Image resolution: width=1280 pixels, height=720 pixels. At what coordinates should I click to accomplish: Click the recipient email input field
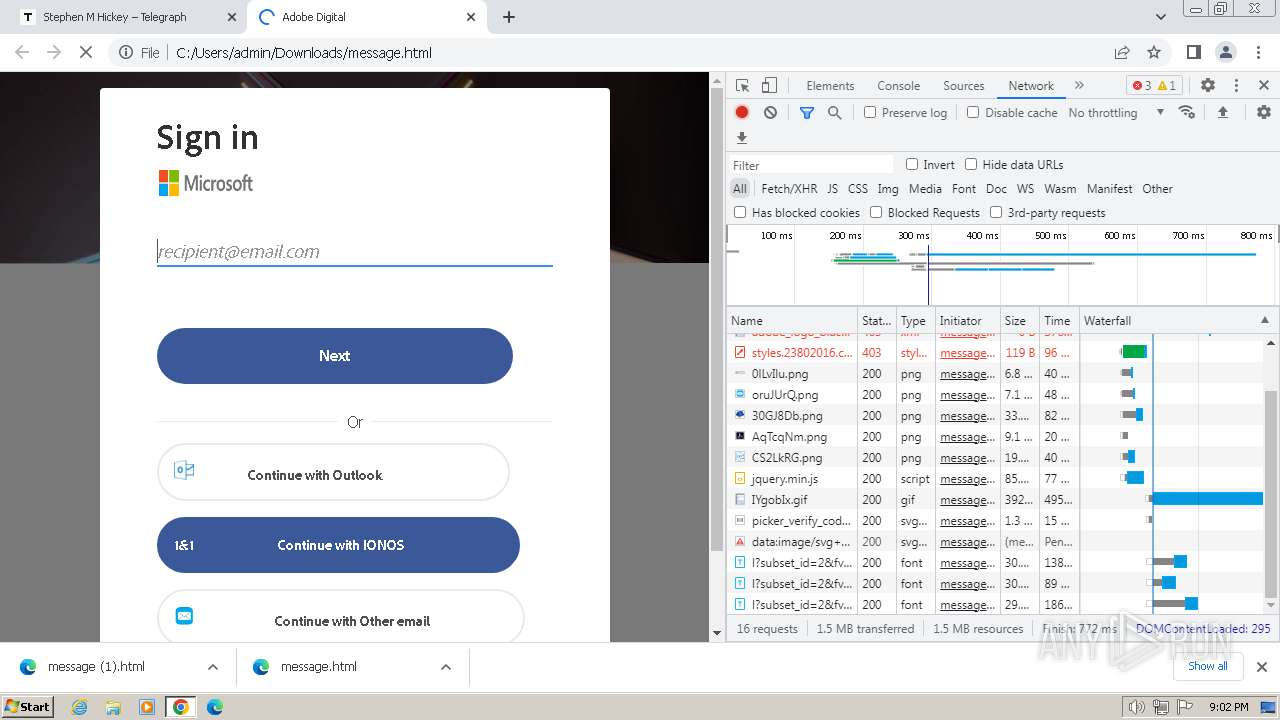[355, 252]
